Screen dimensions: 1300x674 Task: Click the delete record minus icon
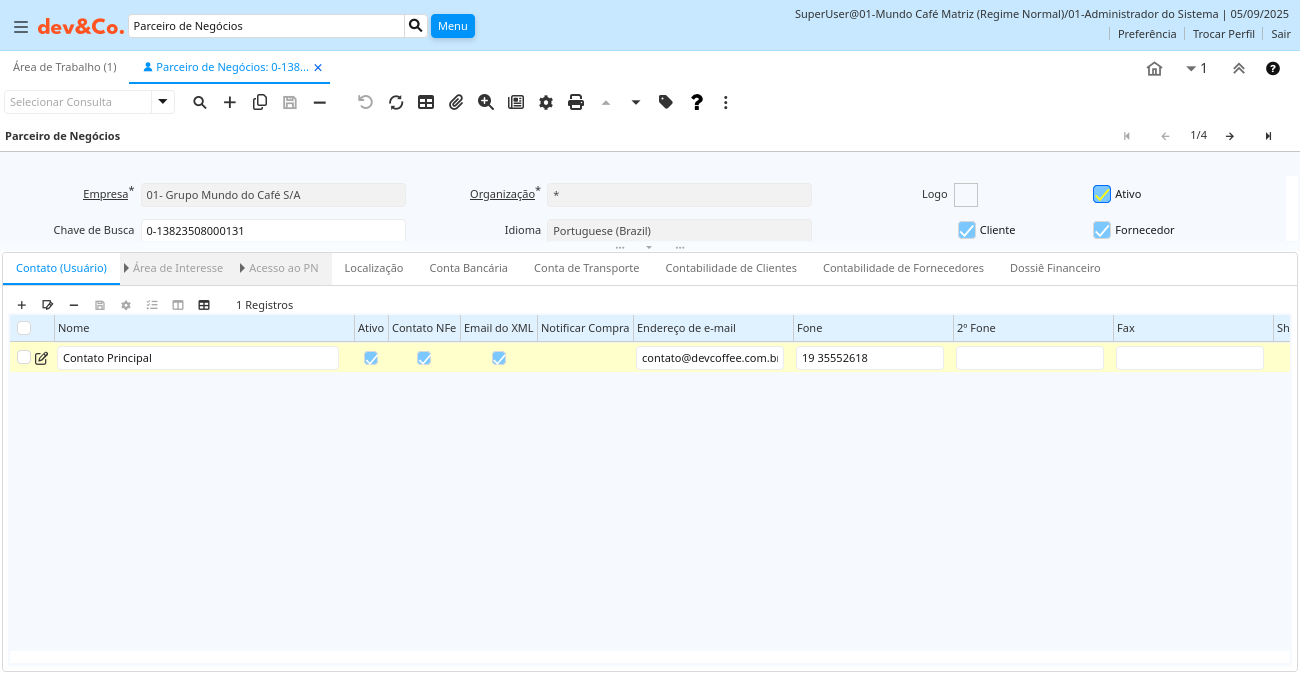[x=320, y=102]
